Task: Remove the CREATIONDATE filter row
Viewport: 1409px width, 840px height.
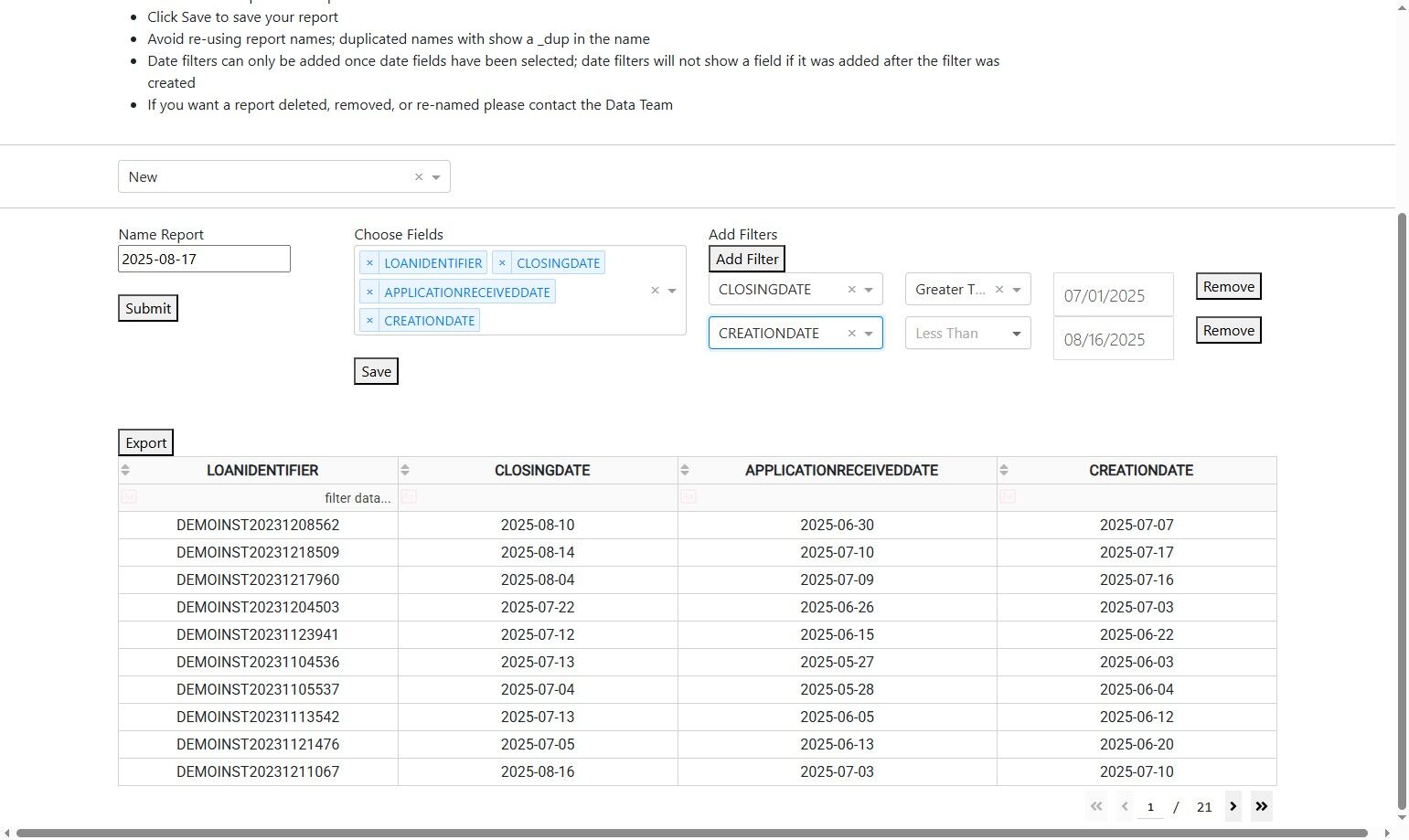Action: (x=1229, y=330)
